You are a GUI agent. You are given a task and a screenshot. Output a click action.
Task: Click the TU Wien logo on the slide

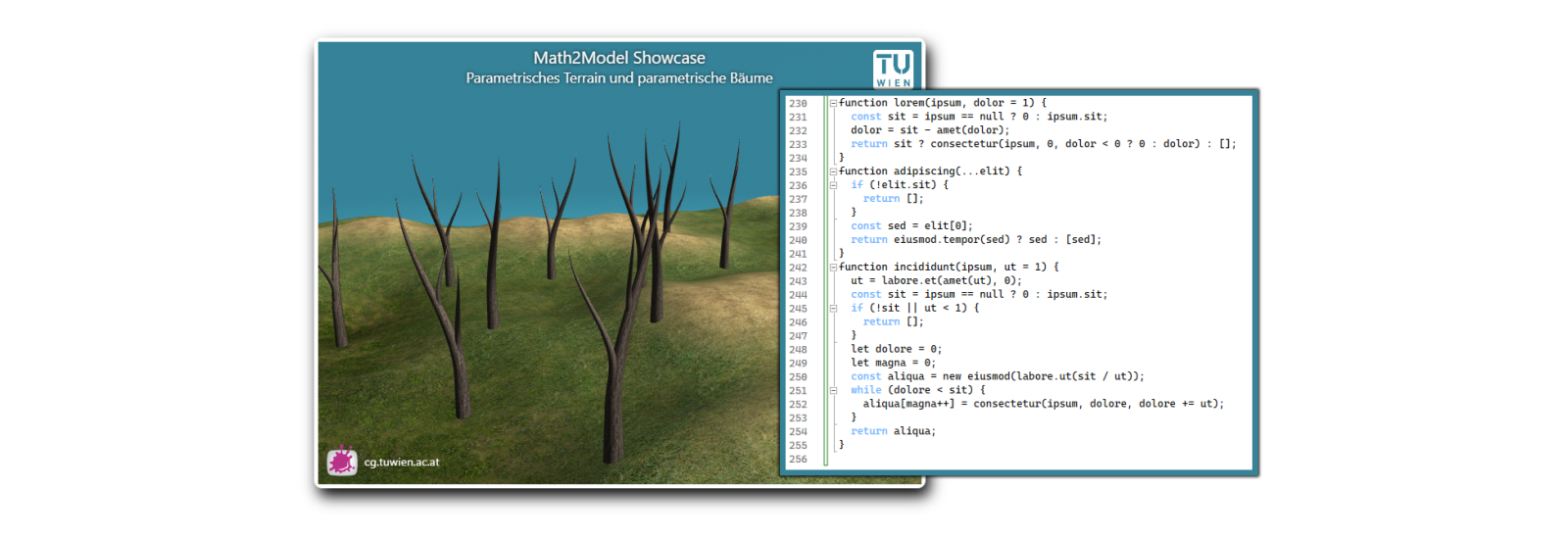893,69
